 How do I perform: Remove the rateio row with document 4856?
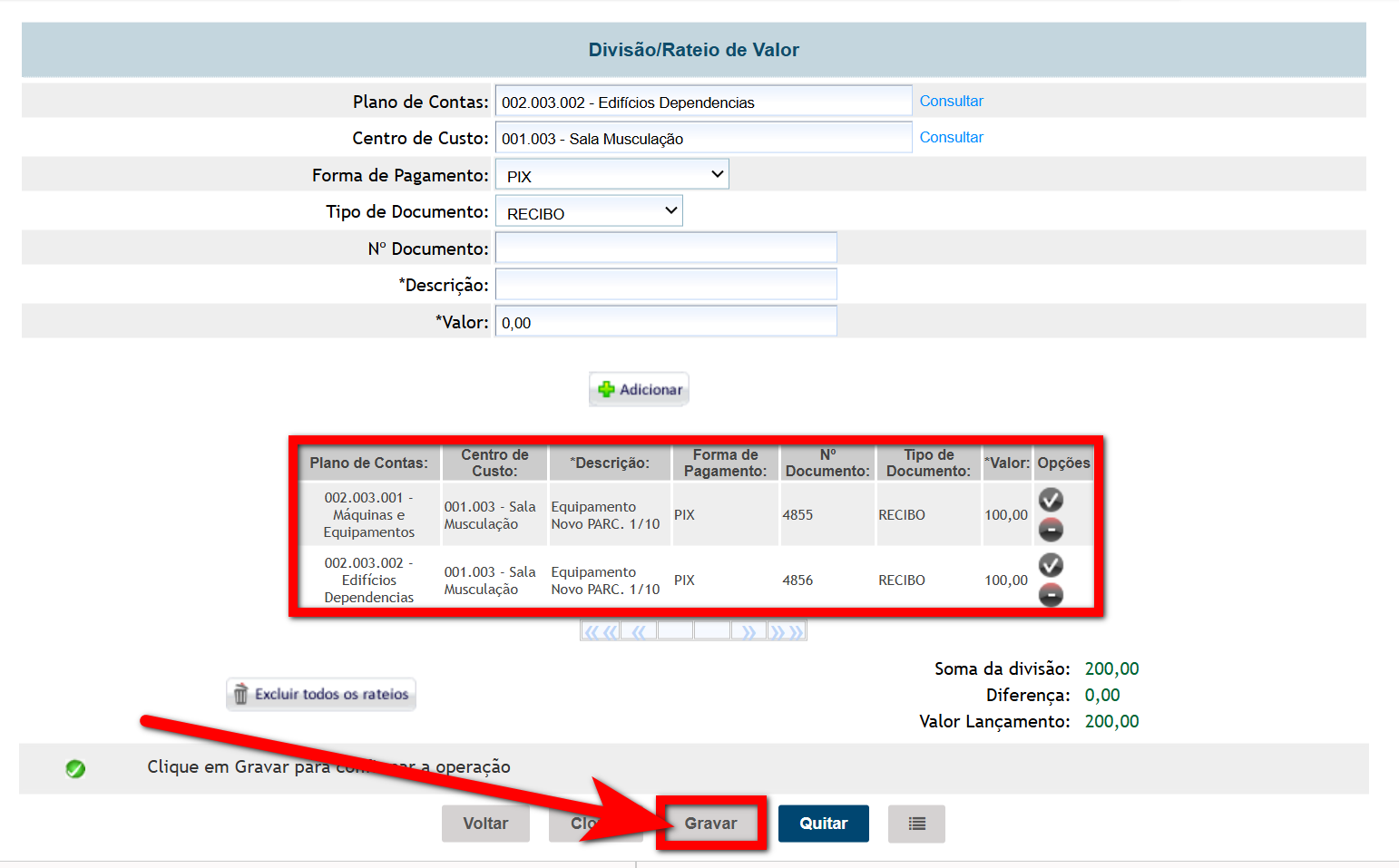click(x=1051, y=595)
